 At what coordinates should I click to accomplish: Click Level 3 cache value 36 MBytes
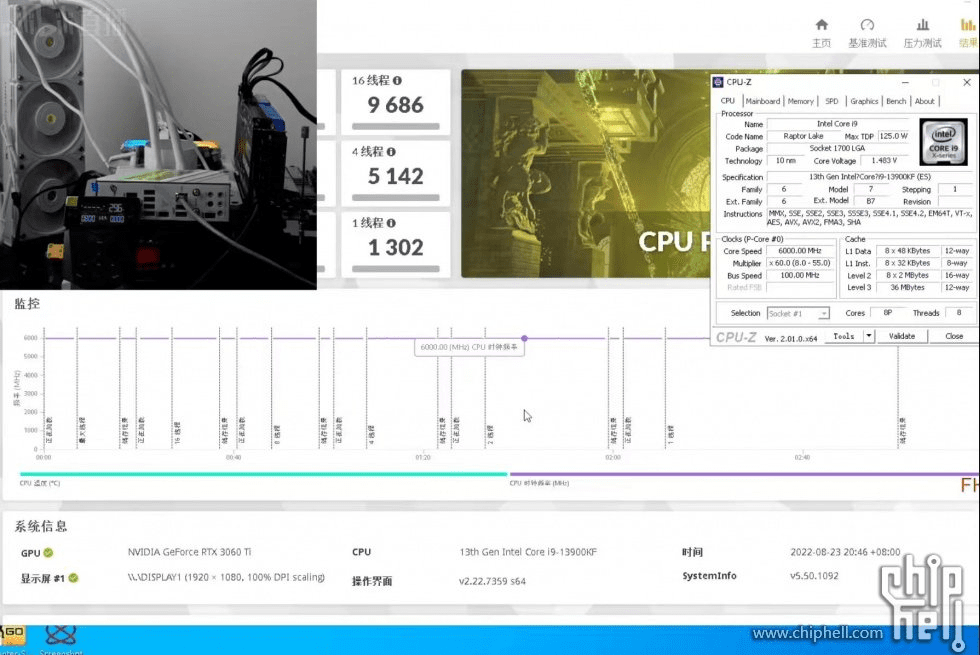[x=907, y=288]
